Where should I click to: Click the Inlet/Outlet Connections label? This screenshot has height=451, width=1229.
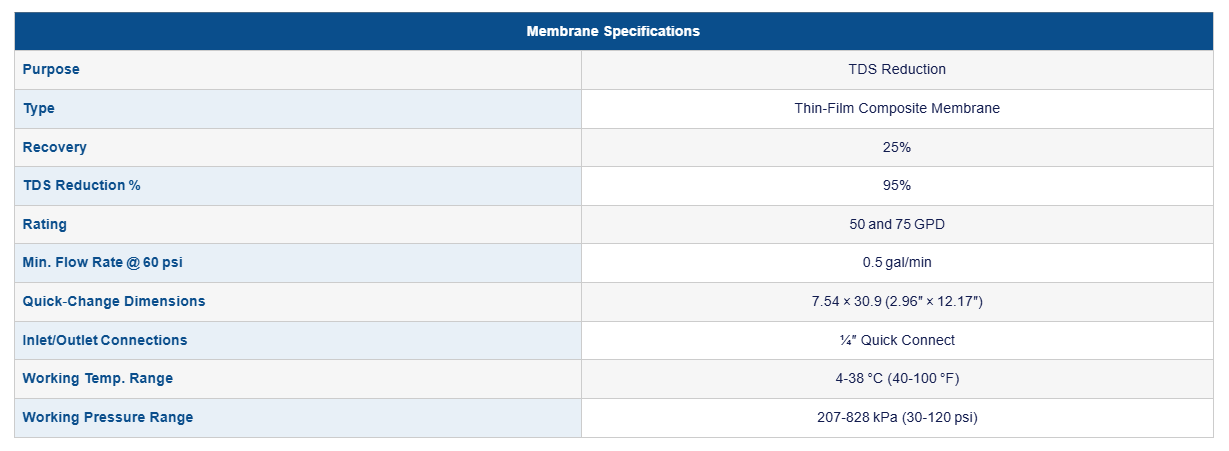pyautogui.click(x=105, y=340)
